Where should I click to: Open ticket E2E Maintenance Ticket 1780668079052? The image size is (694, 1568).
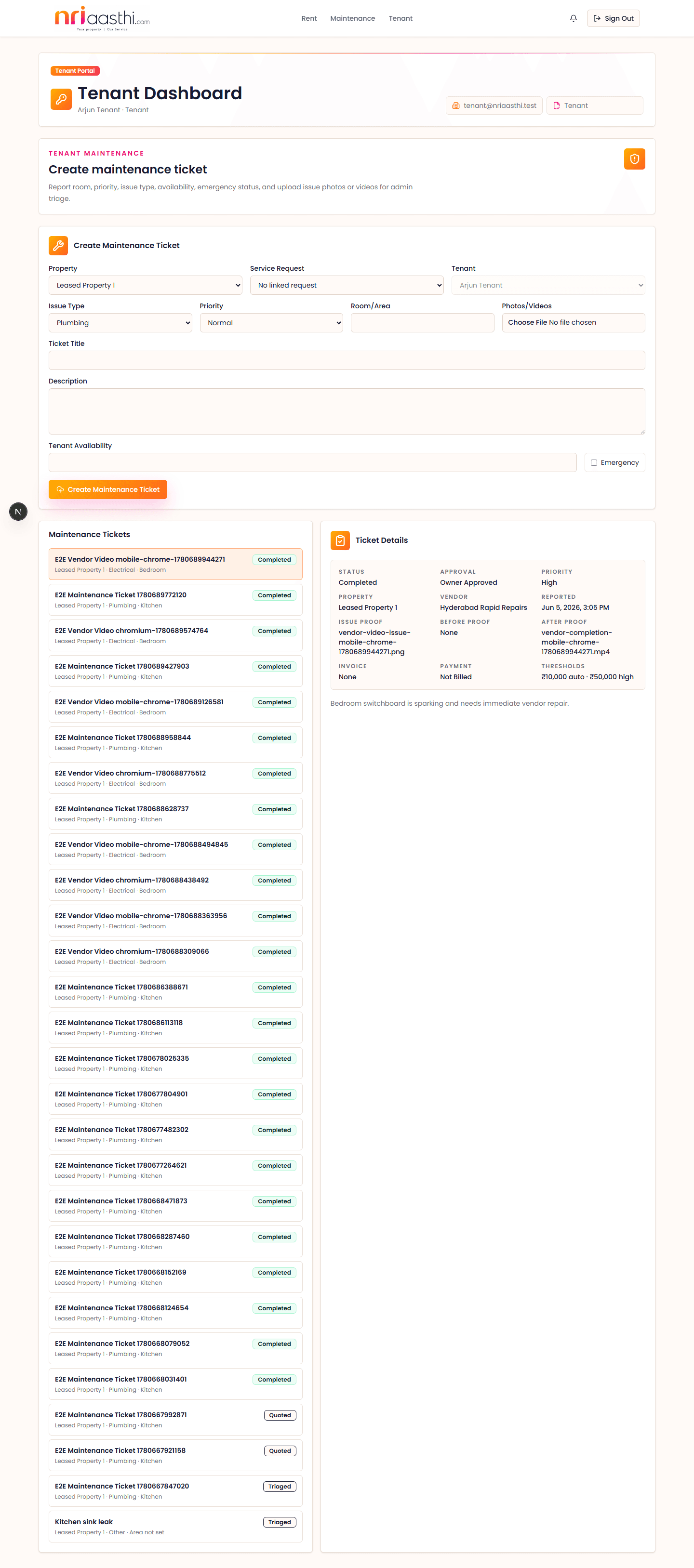pyautogui.click(x=175, y=1349)
